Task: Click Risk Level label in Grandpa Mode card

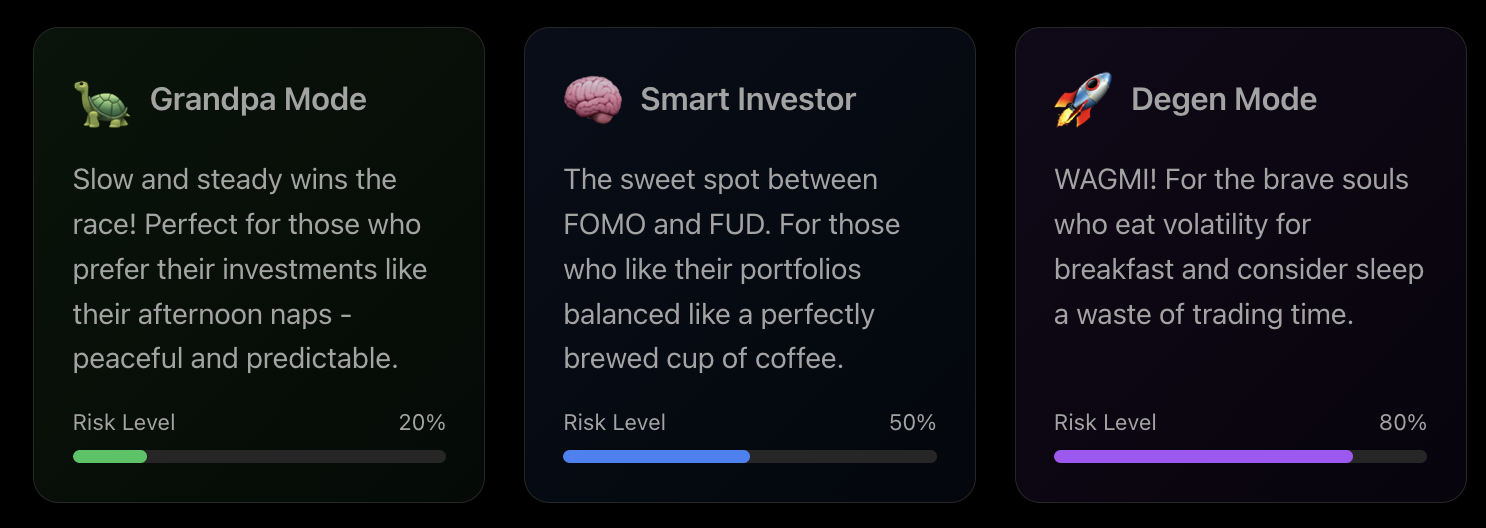Action: click(124, 423)
